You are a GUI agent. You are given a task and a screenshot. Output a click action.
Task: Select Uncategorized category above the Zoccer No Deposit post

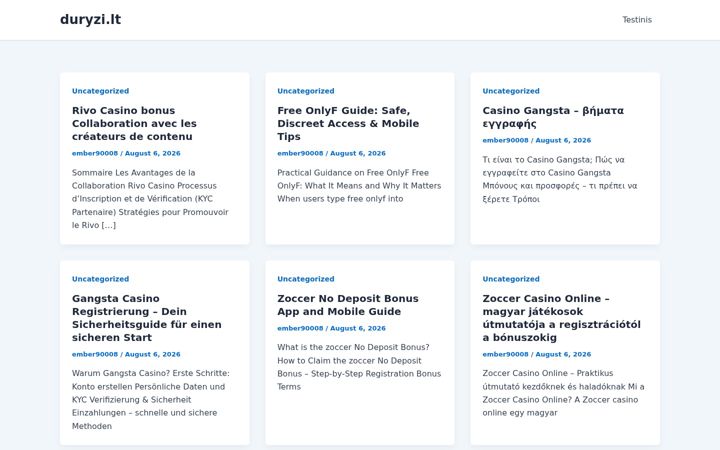click(x=306, y=279)
